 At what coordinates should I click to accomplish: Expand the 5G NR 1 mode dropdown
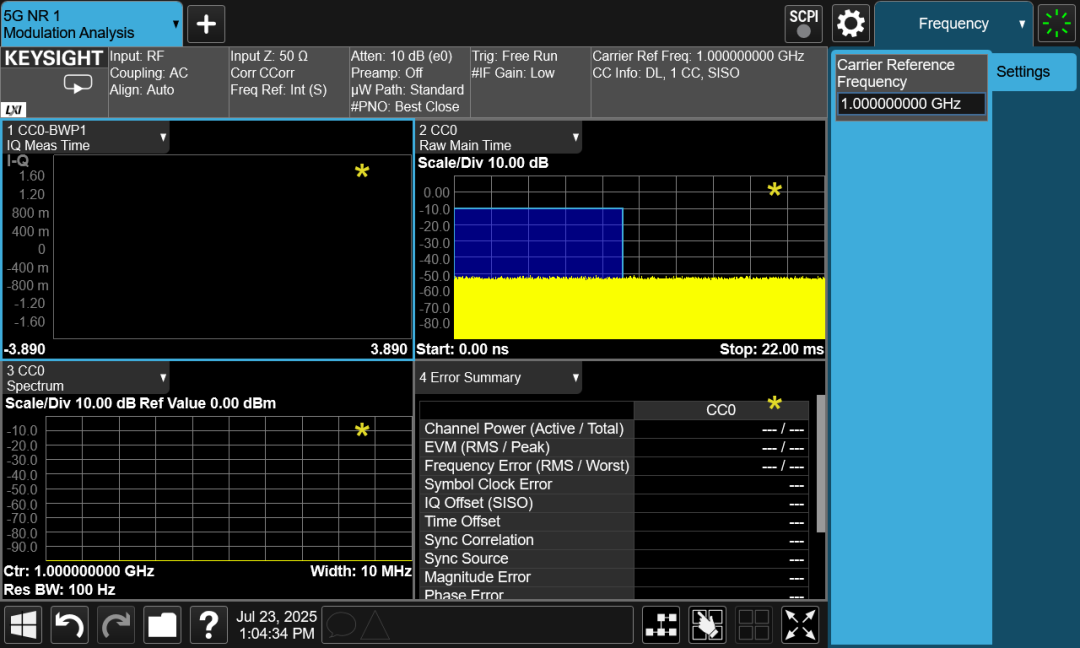(92, 24)
